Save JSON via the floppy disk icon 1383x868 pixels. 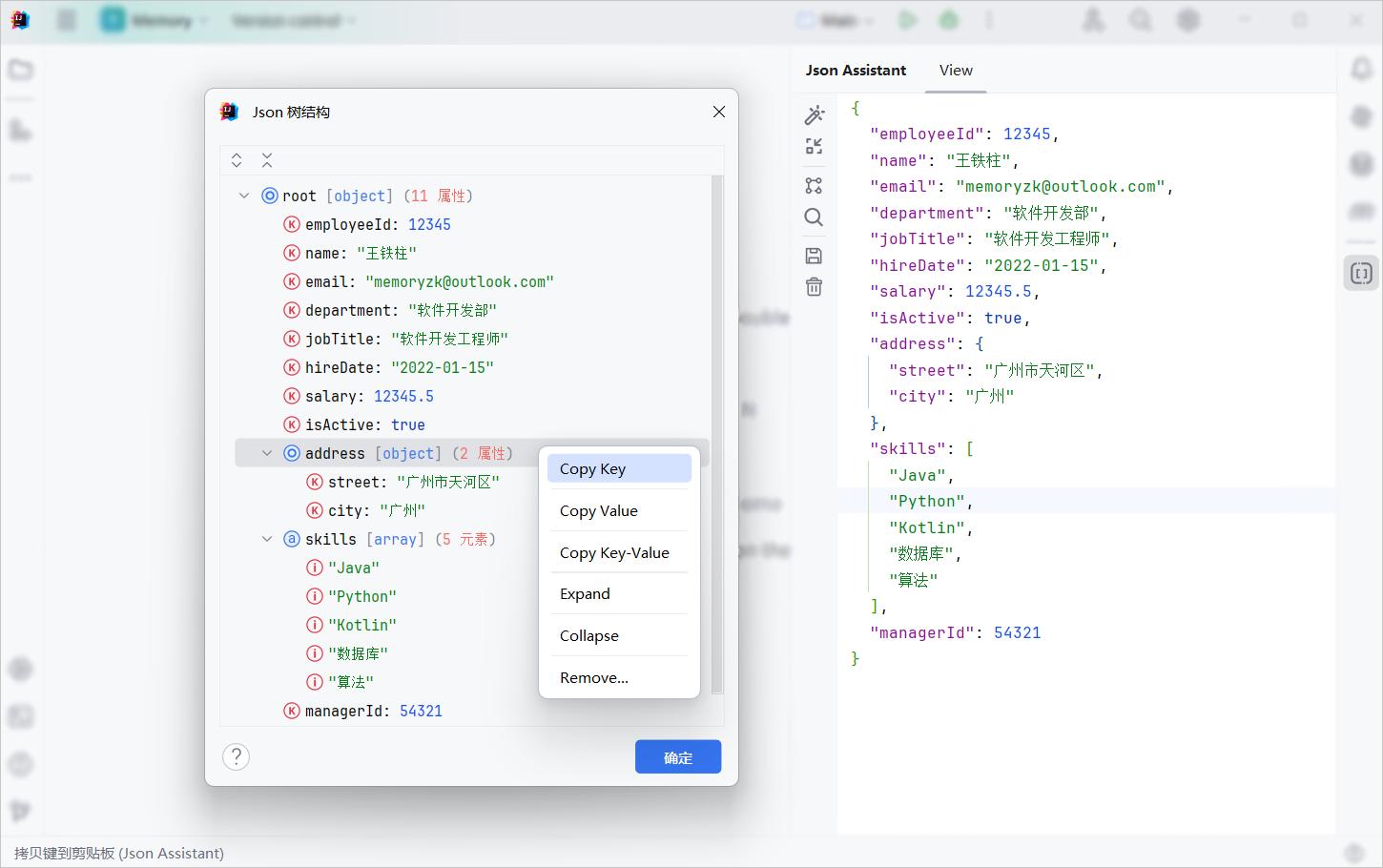[814, 255]
